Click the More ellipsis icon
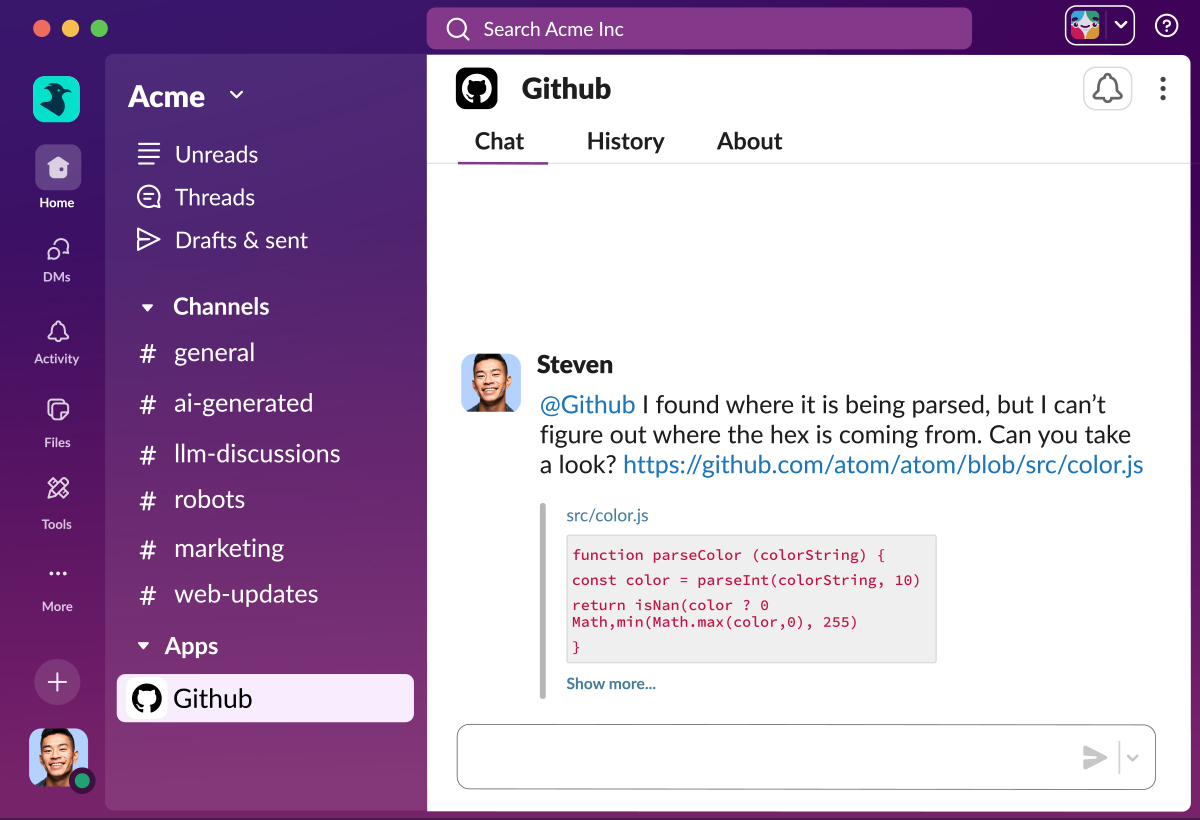 57,574
